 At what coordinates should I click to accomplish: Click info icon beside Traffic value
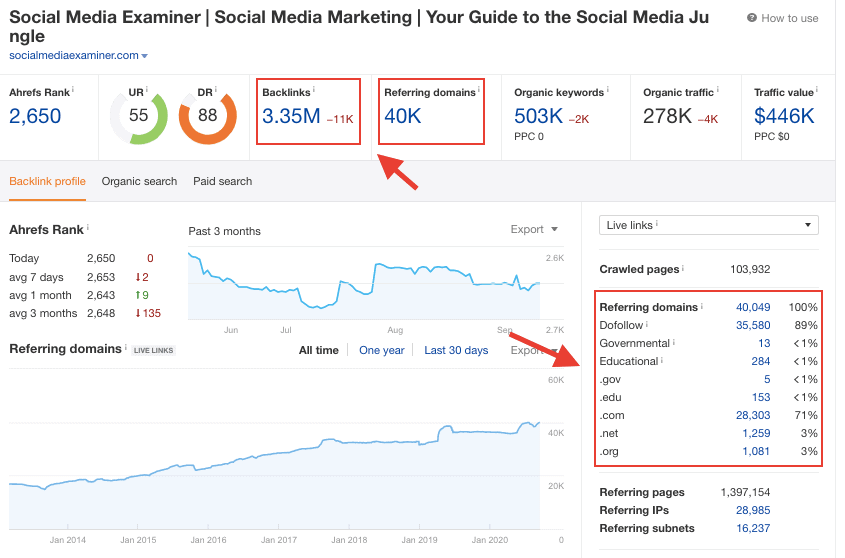click(x=817, y=90)
